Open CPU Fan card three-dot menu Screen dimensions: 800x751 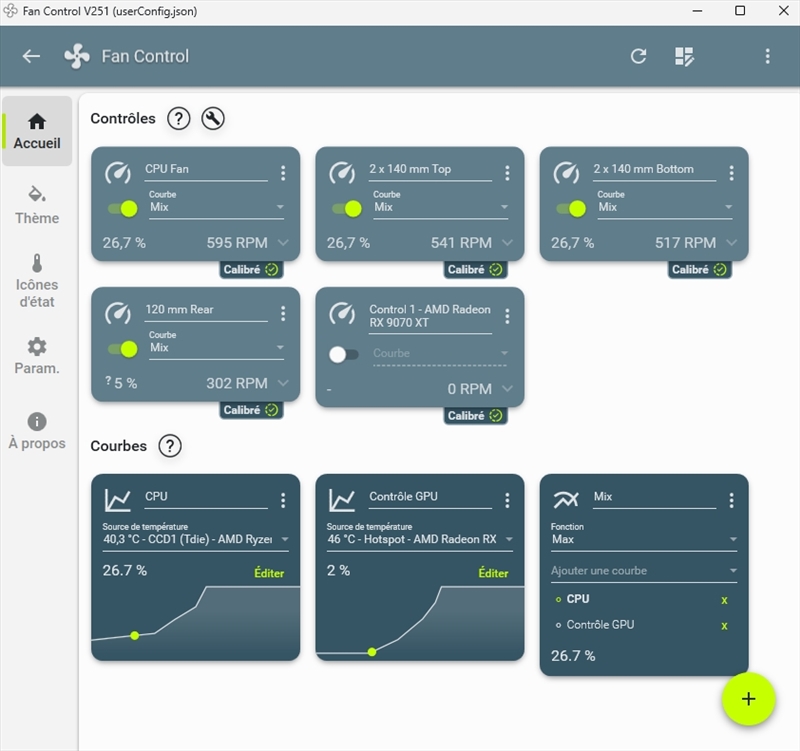[283, 173]
